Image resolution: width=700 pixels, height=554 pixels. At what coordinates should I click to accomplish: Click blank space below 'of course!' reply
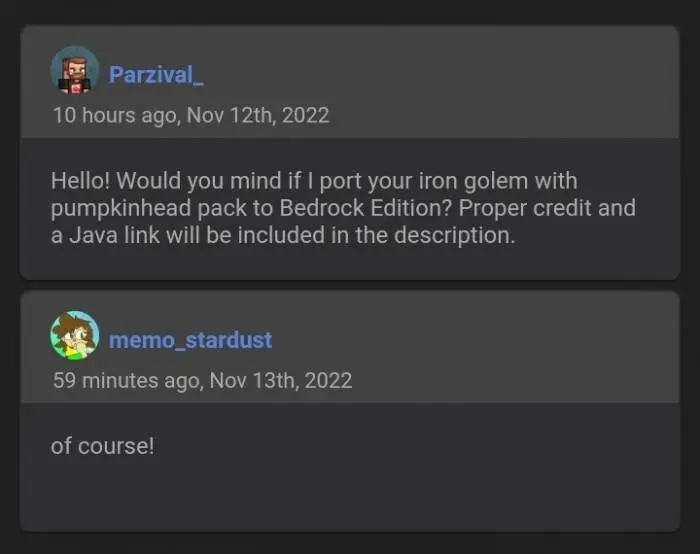tap(350, 495)
